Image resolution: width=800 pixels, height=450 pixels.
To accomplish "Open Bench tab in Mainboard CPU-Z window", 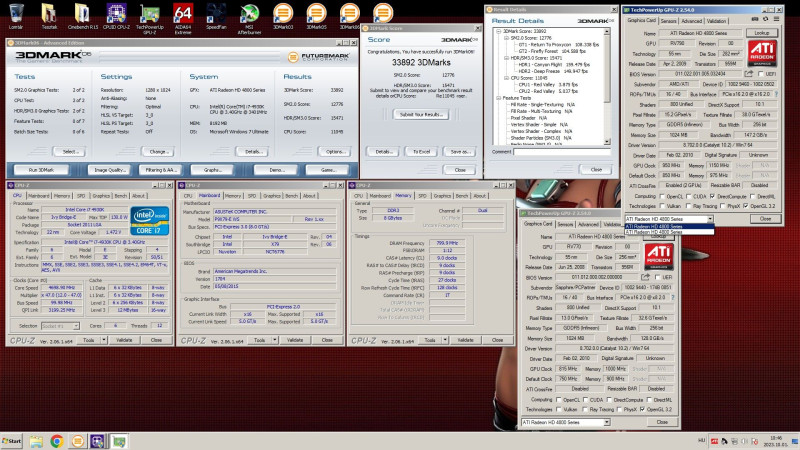I will click(x=291, y=196).
